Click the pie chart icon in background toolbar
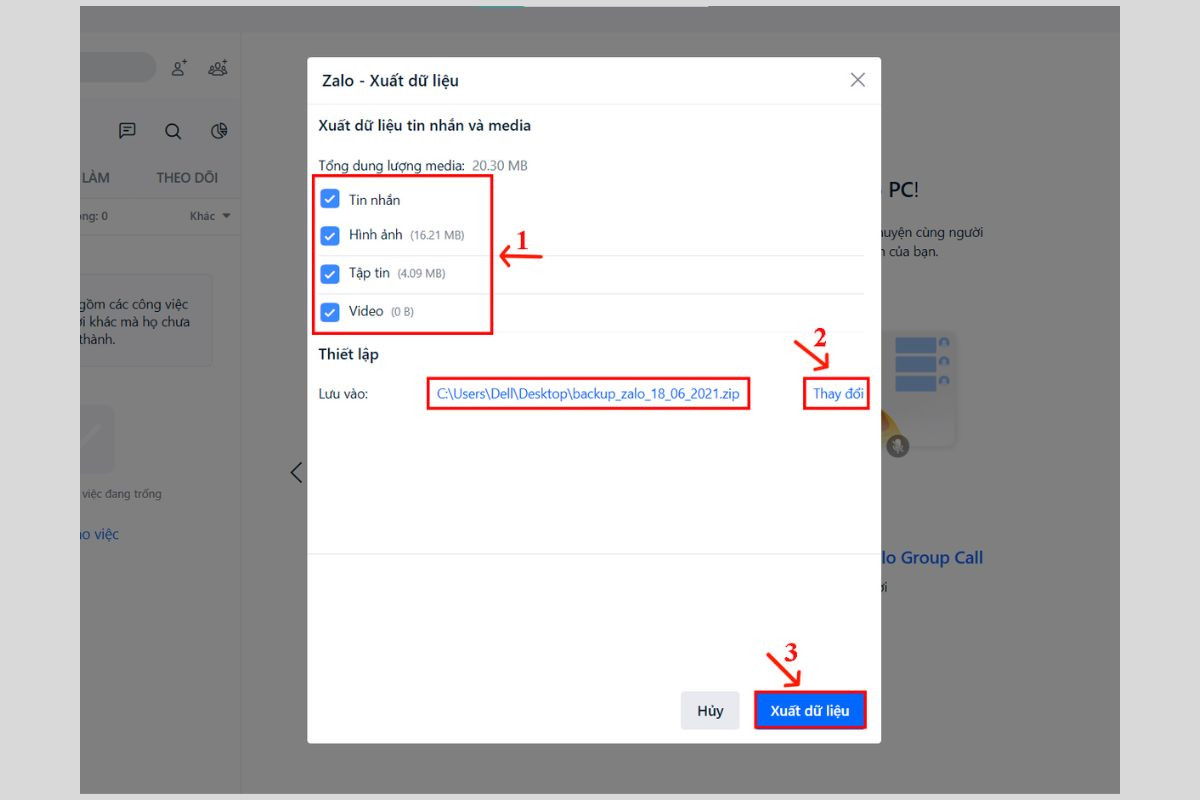Screen dimensions: 1200x800 tap(220, 131)
